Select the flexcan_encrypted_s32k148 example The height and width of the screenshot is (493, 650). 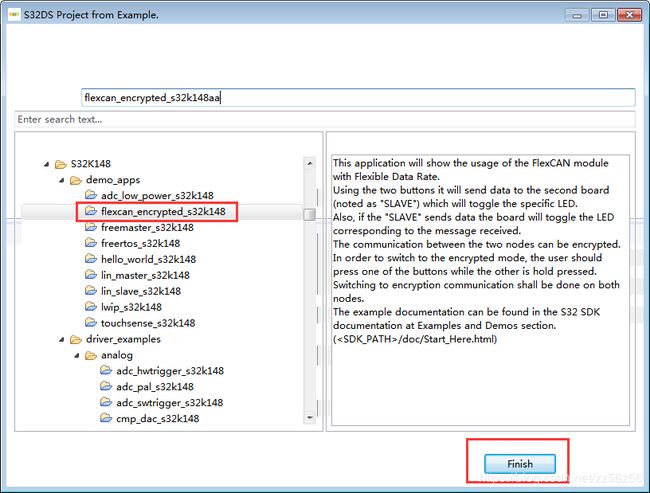coord(163,211)
